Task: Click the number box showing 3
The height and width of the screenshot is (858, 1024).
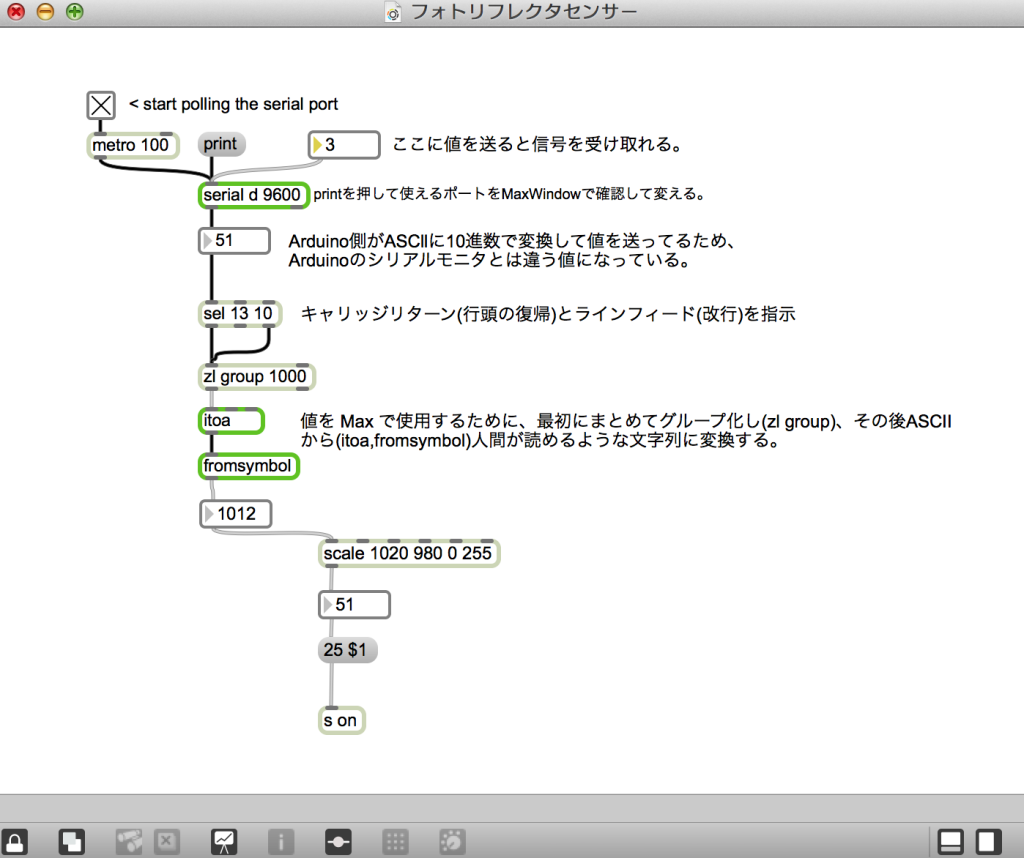Action: 343,144
